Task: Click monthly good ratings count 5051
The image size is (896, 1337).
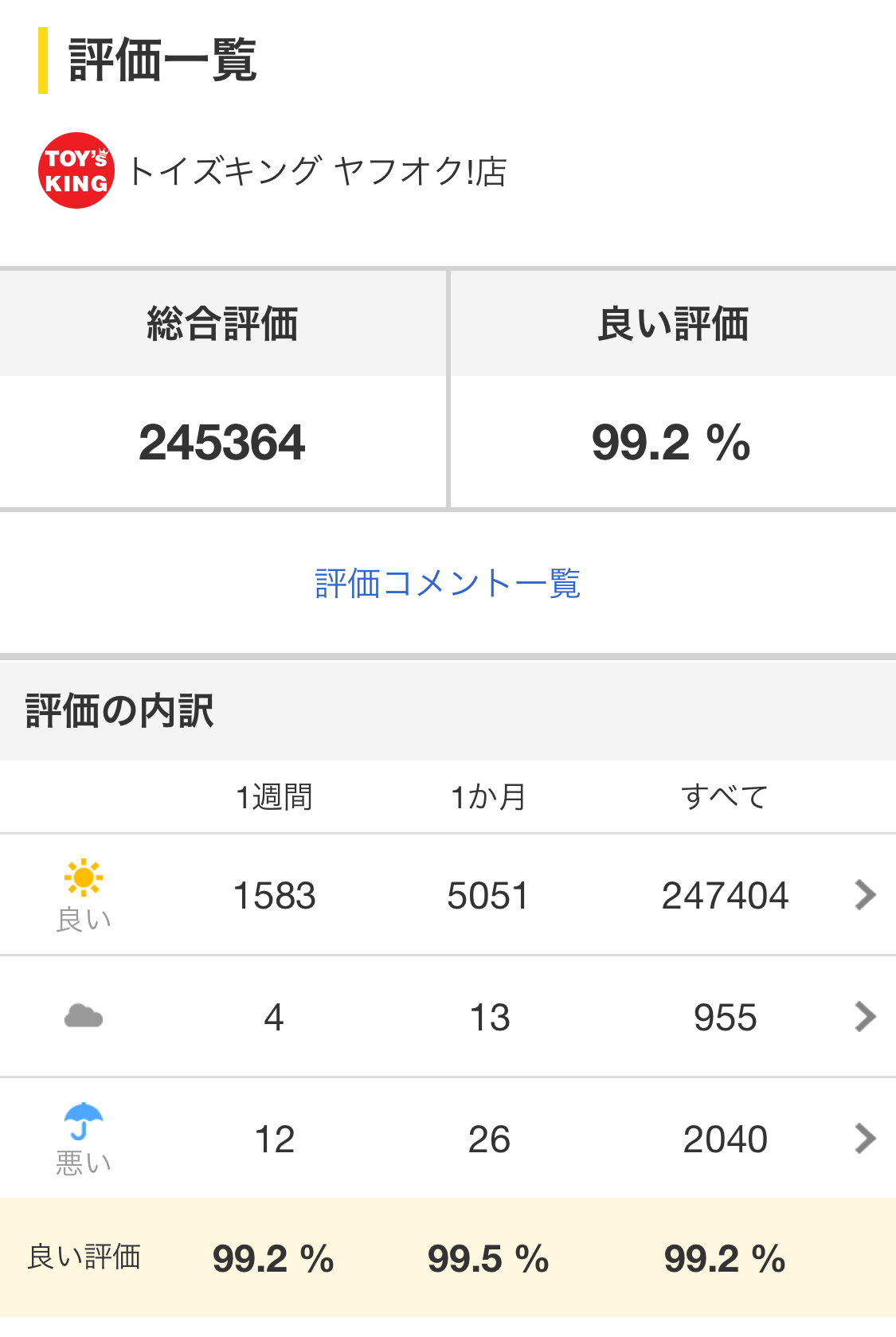Action: click(x=488, y=896)
